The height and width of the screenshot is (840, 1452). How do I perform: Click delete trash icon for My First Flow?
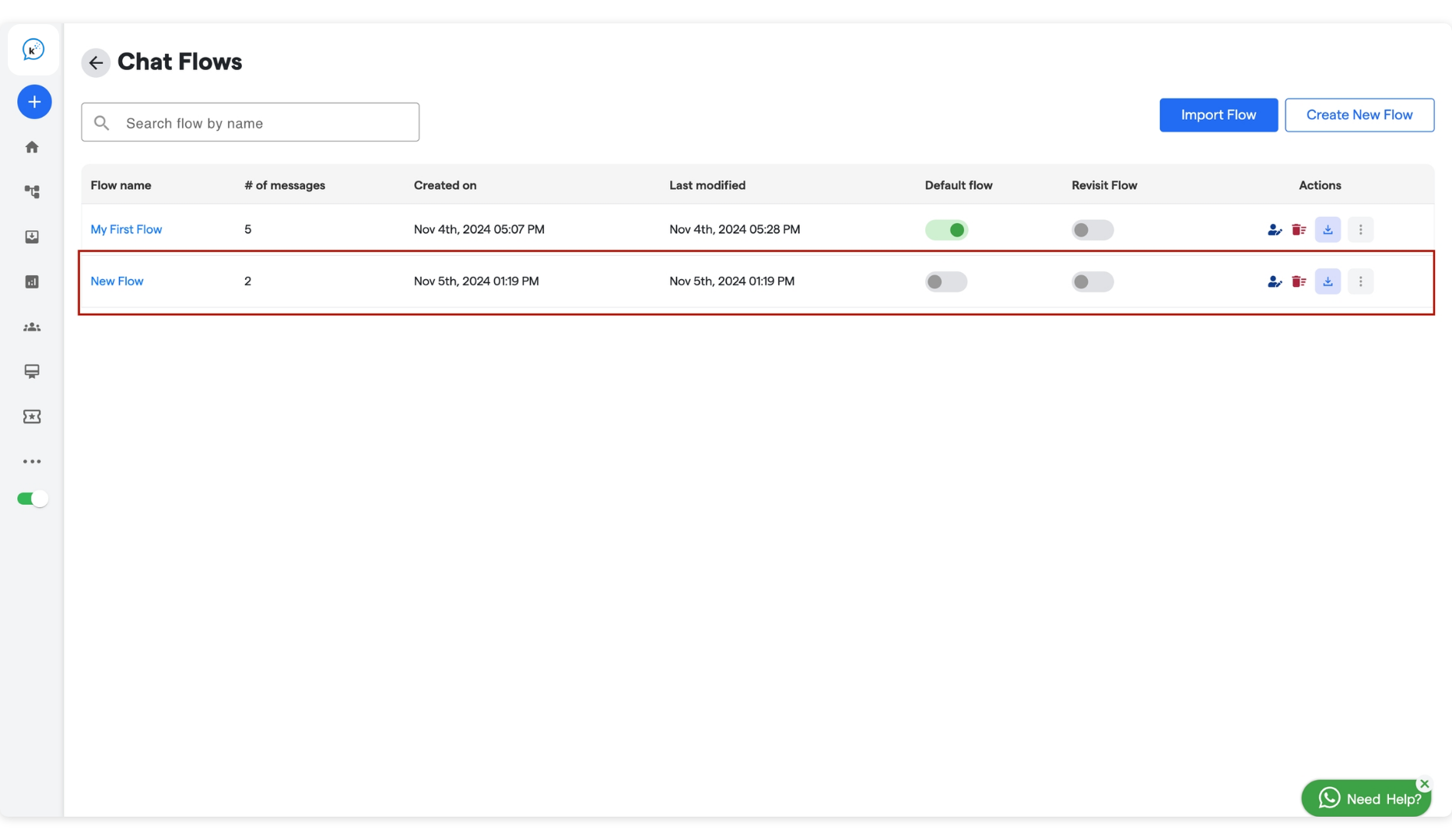pos(1299,230)
